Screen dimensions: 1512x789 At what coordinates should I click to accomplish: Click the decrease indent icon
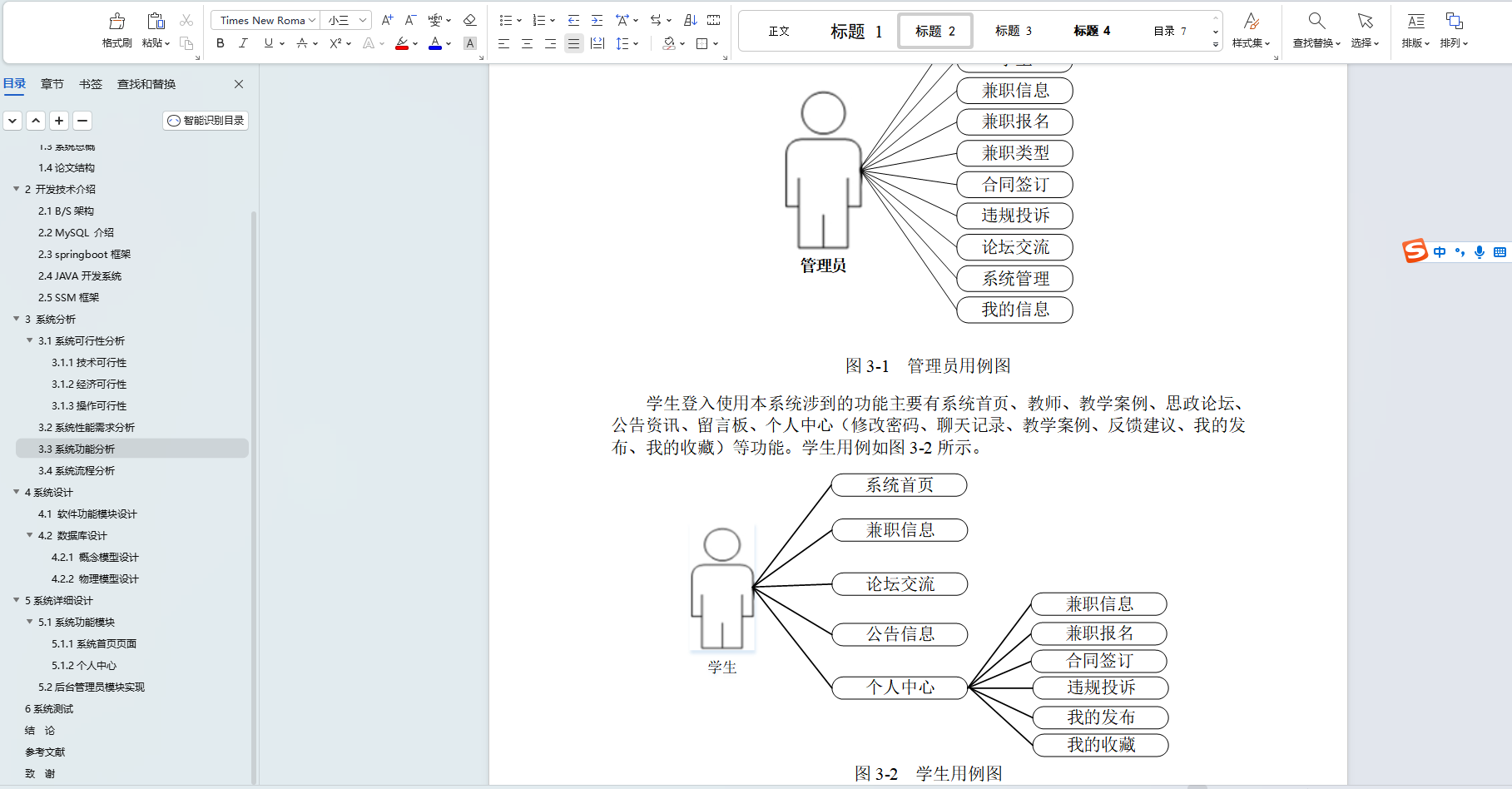(573, 20)
